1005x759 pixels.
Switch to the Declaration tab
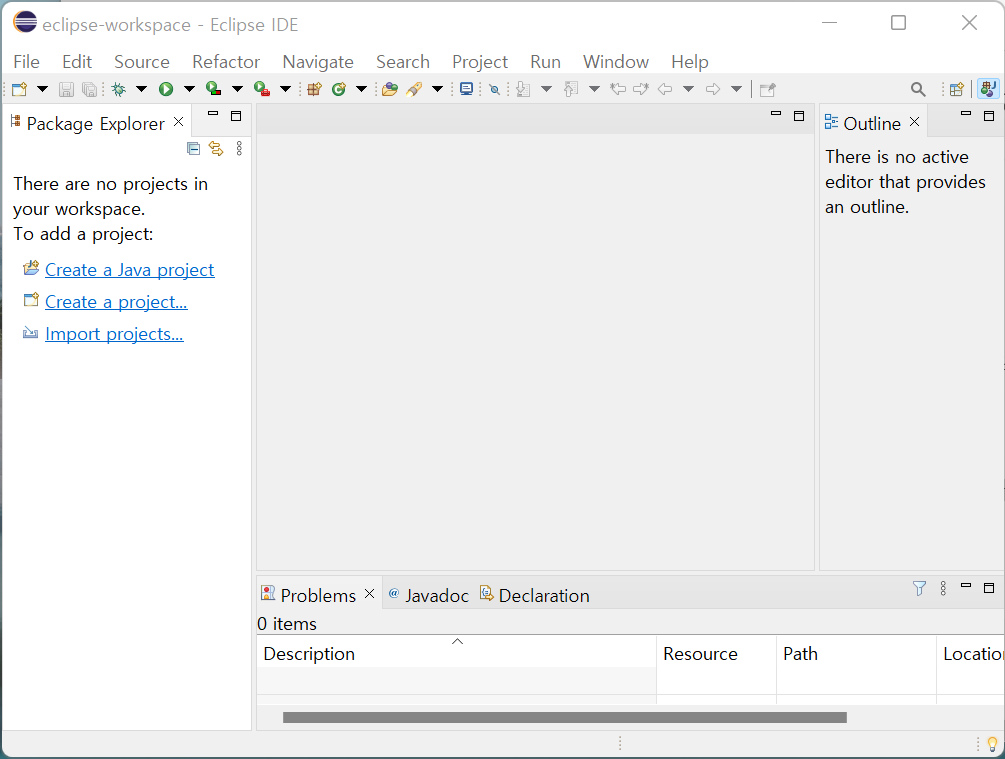[535, 596]
